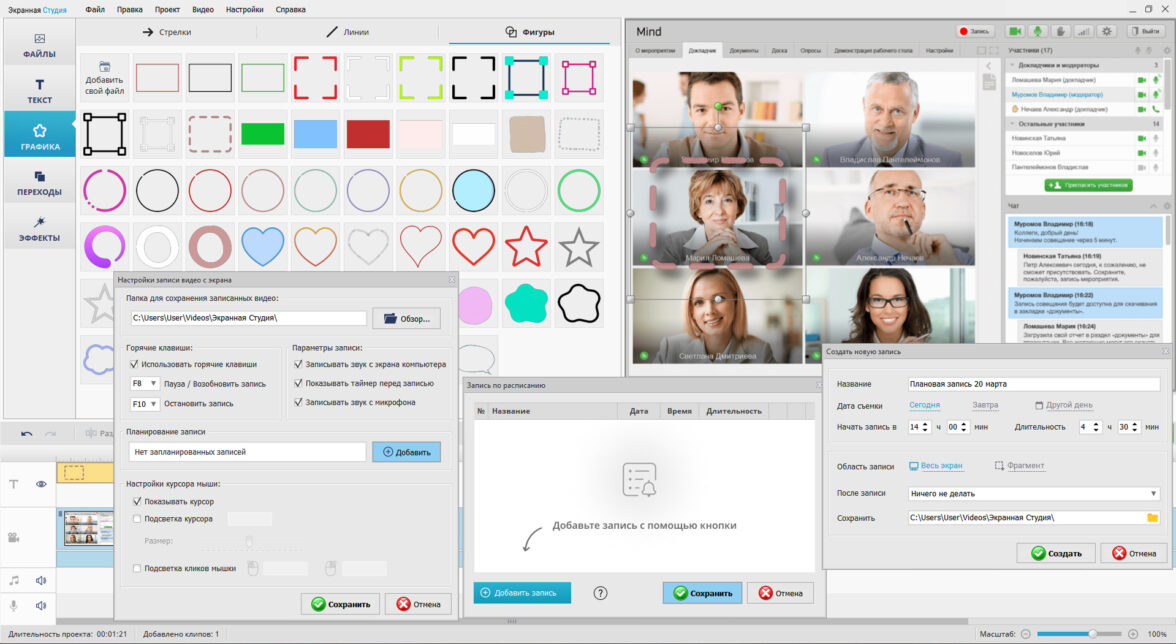
Task: Open the F10 hotkey dropdown
Action: (x=144, y=403)
